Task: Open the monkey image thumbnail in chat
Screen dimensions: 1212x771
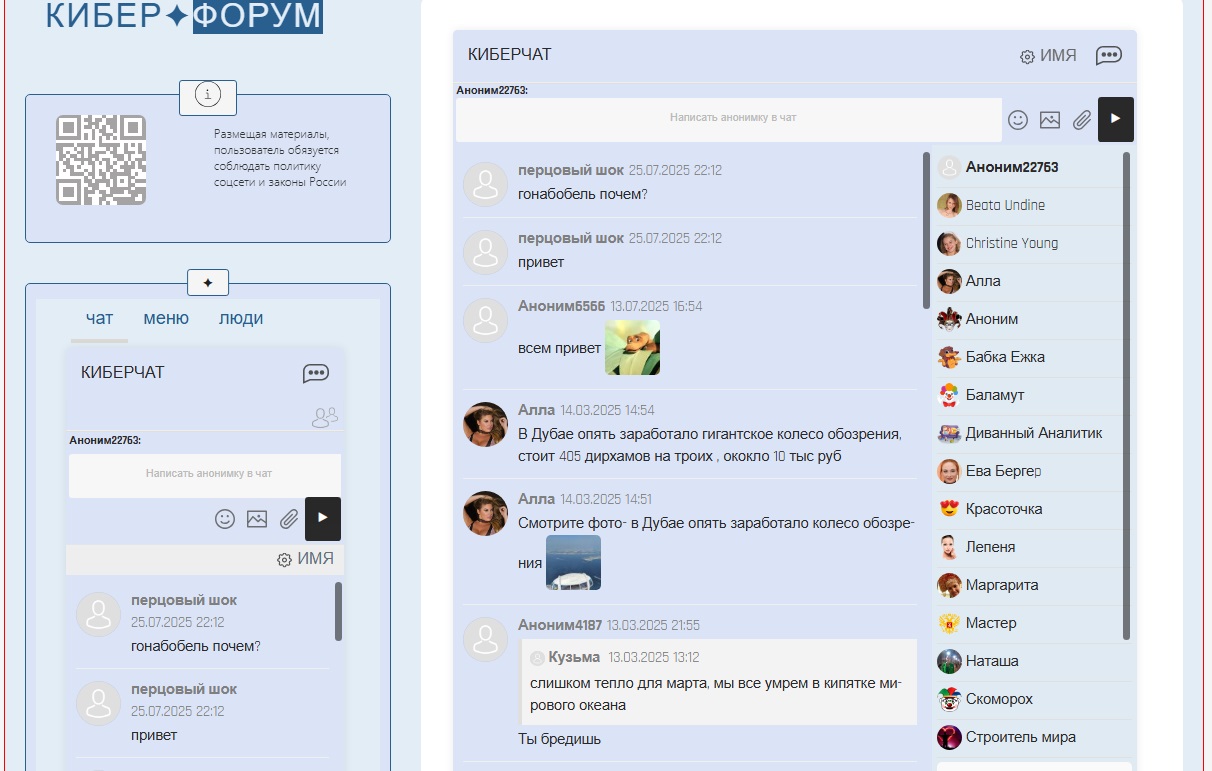Action: click(632, 348)
